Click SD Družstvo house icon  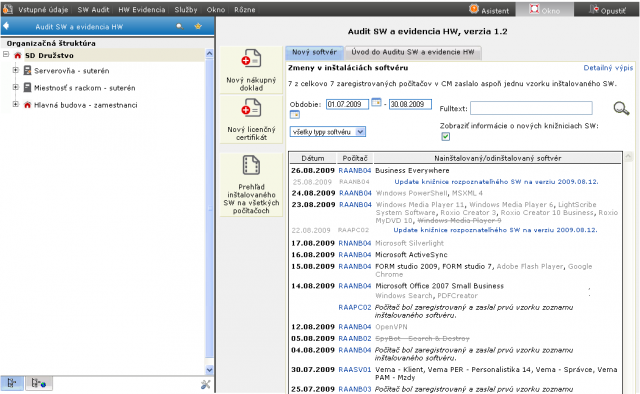pos(18,56)
